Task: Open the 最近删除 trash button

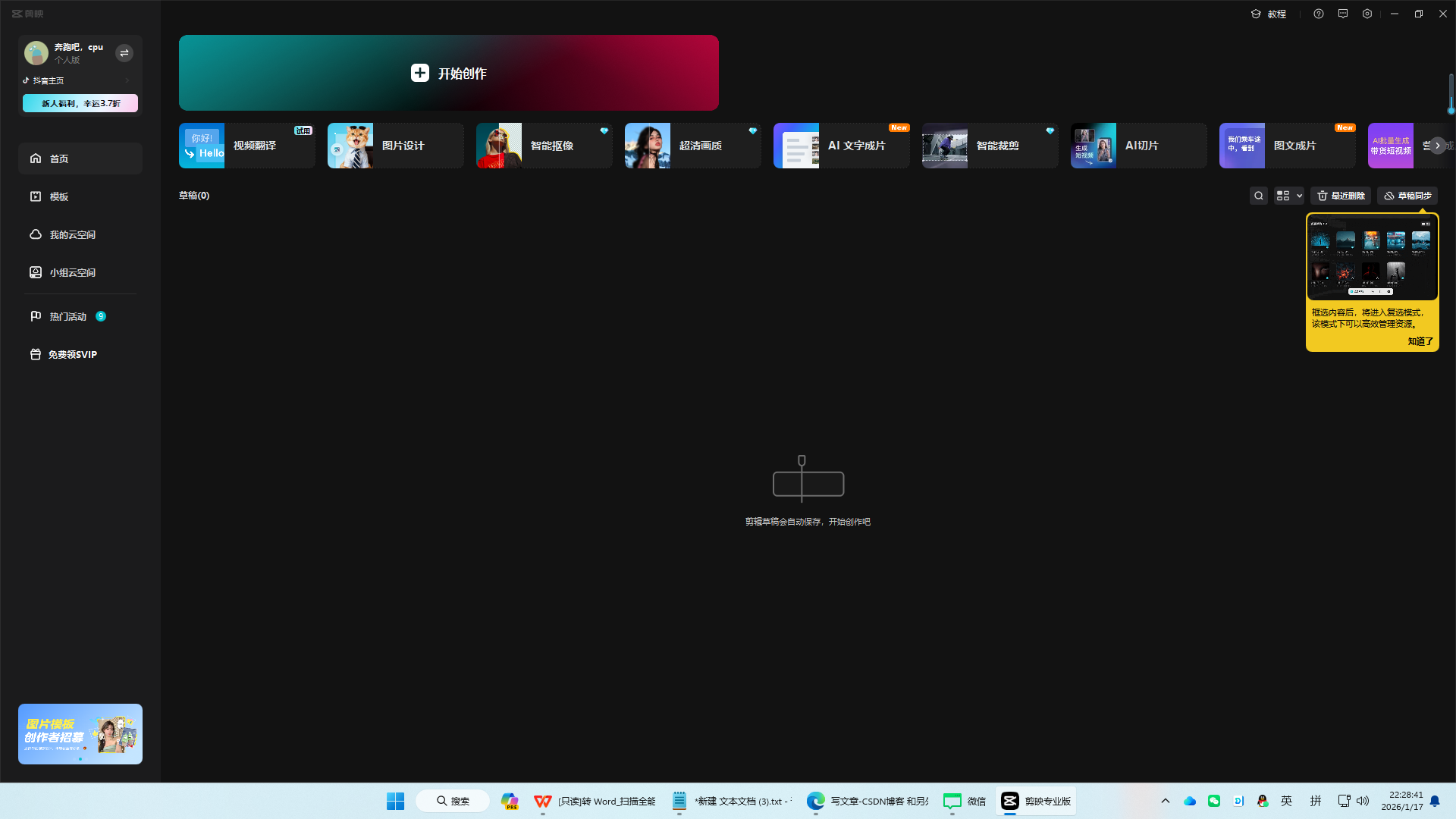Action: point(1341,196)
